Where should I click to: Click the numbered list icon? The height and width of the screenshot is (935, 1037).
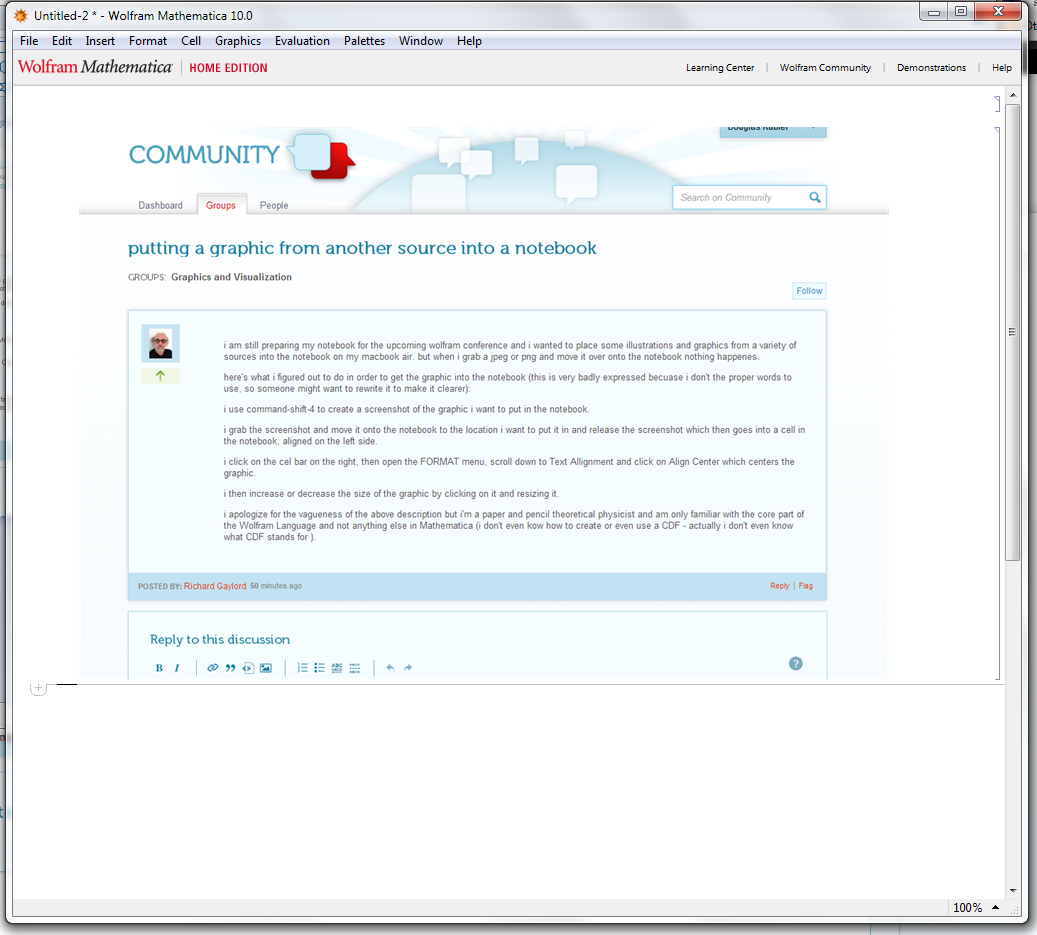tap(302, 668)
